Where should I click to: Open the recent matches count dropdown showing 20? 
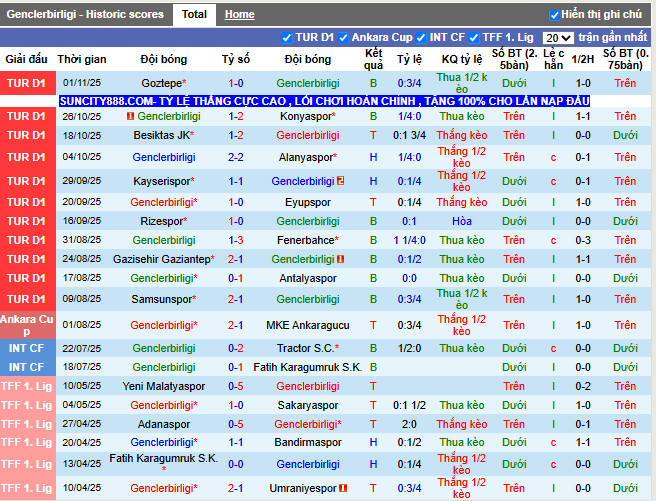point(558,38)
